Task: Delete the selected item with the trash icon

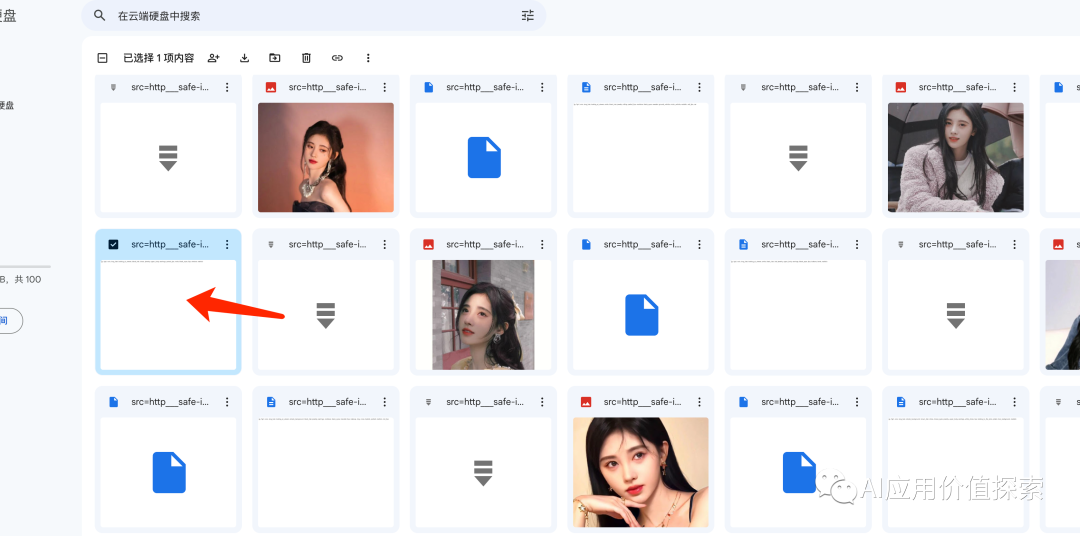Action: point(307,58)
